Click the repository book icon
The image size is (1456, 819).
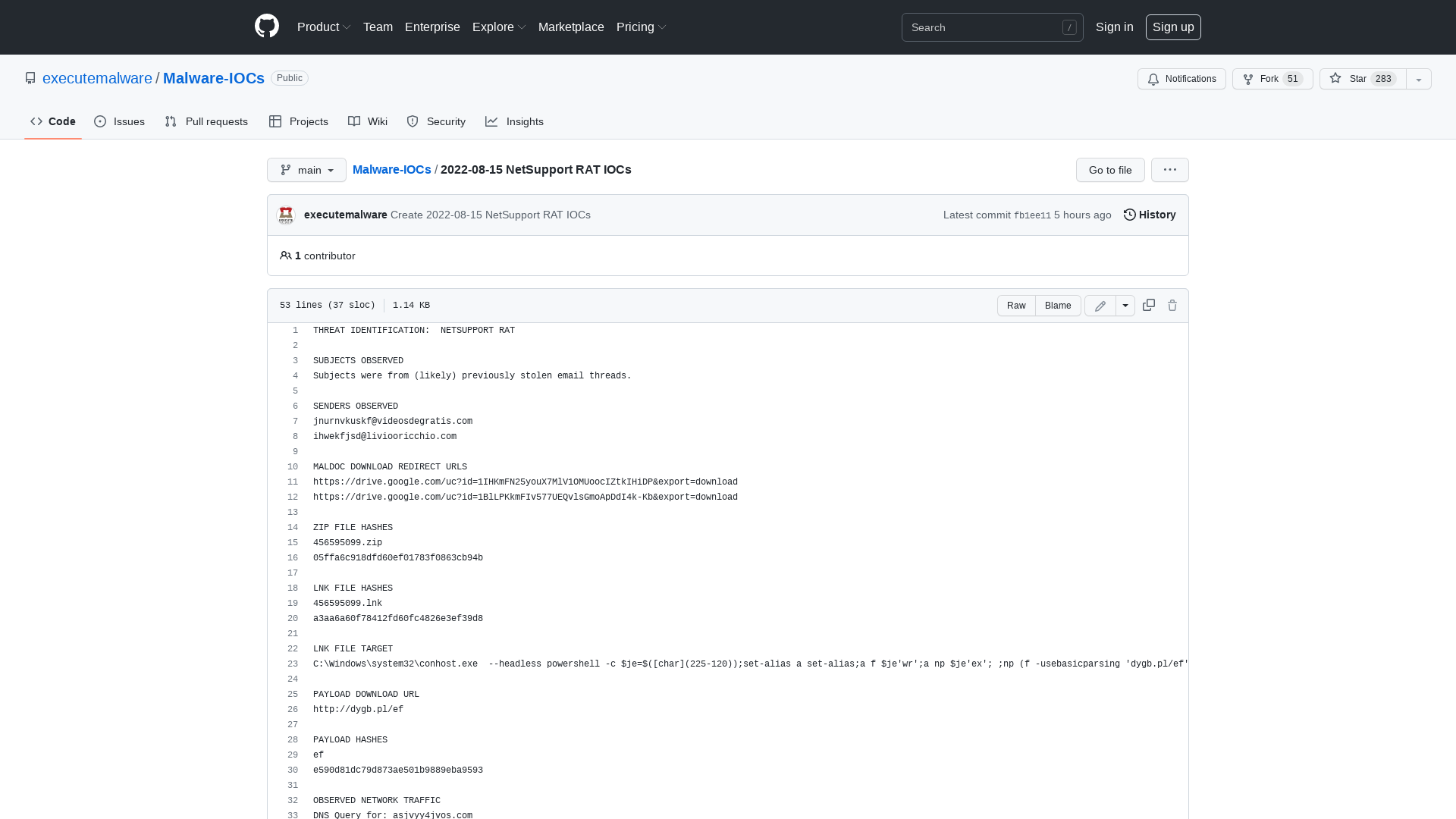30,77
